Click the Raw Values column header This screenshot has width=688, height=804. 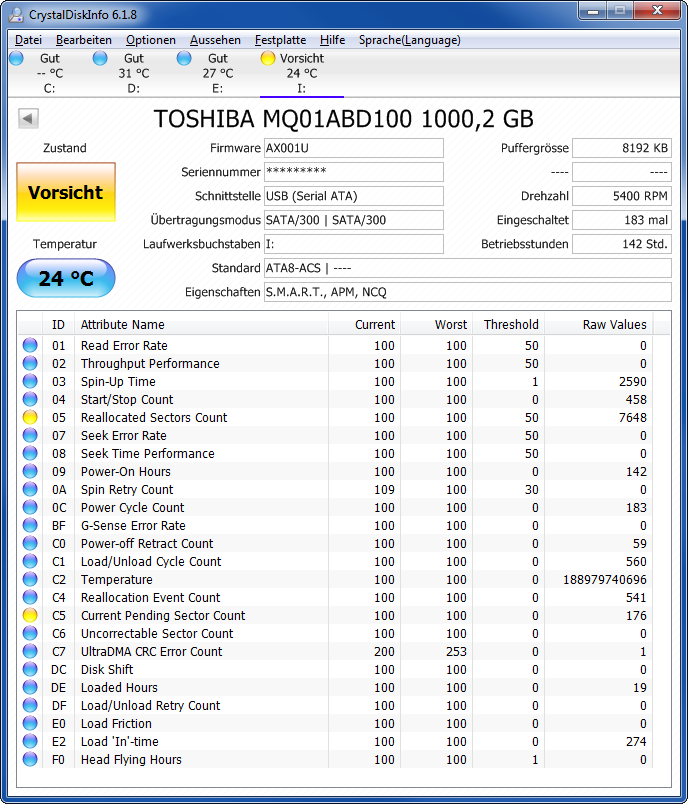coord(599,325)
